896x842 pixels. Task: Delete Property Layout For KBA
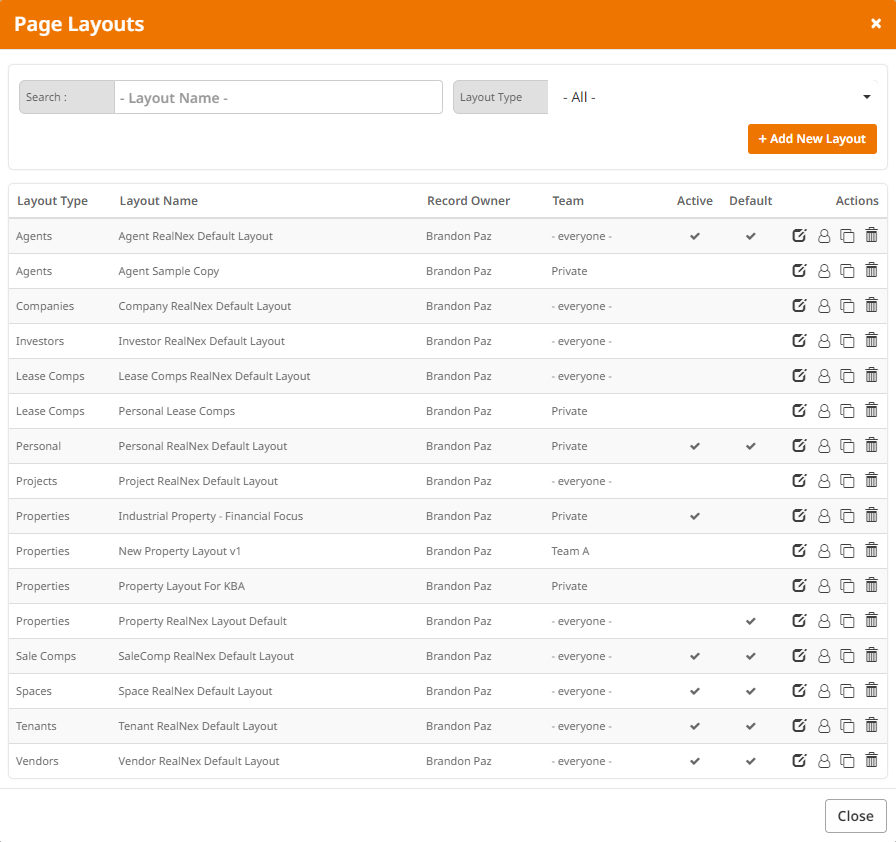point(871,586)
